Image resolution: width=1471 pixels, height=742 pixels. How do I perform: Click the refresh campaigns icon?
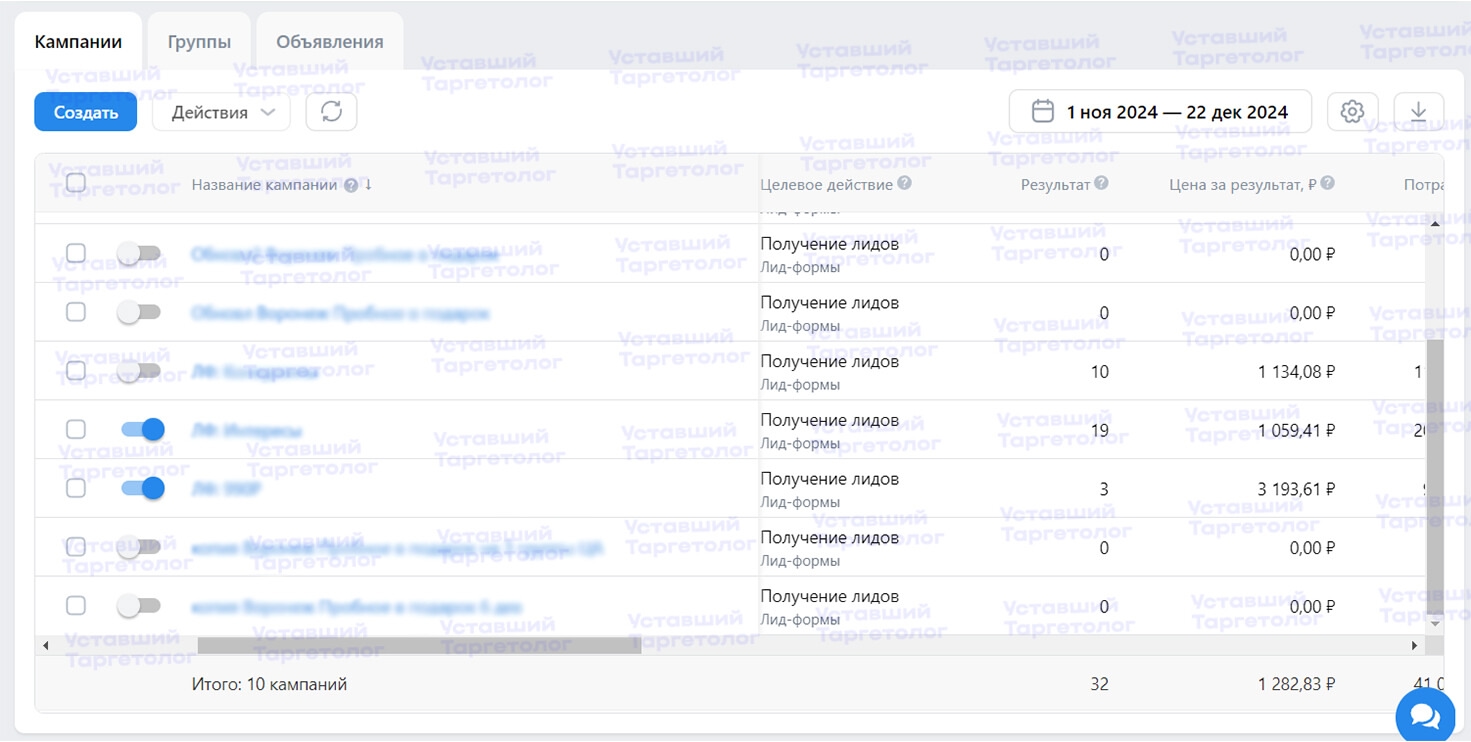click(x=331, y=112)
